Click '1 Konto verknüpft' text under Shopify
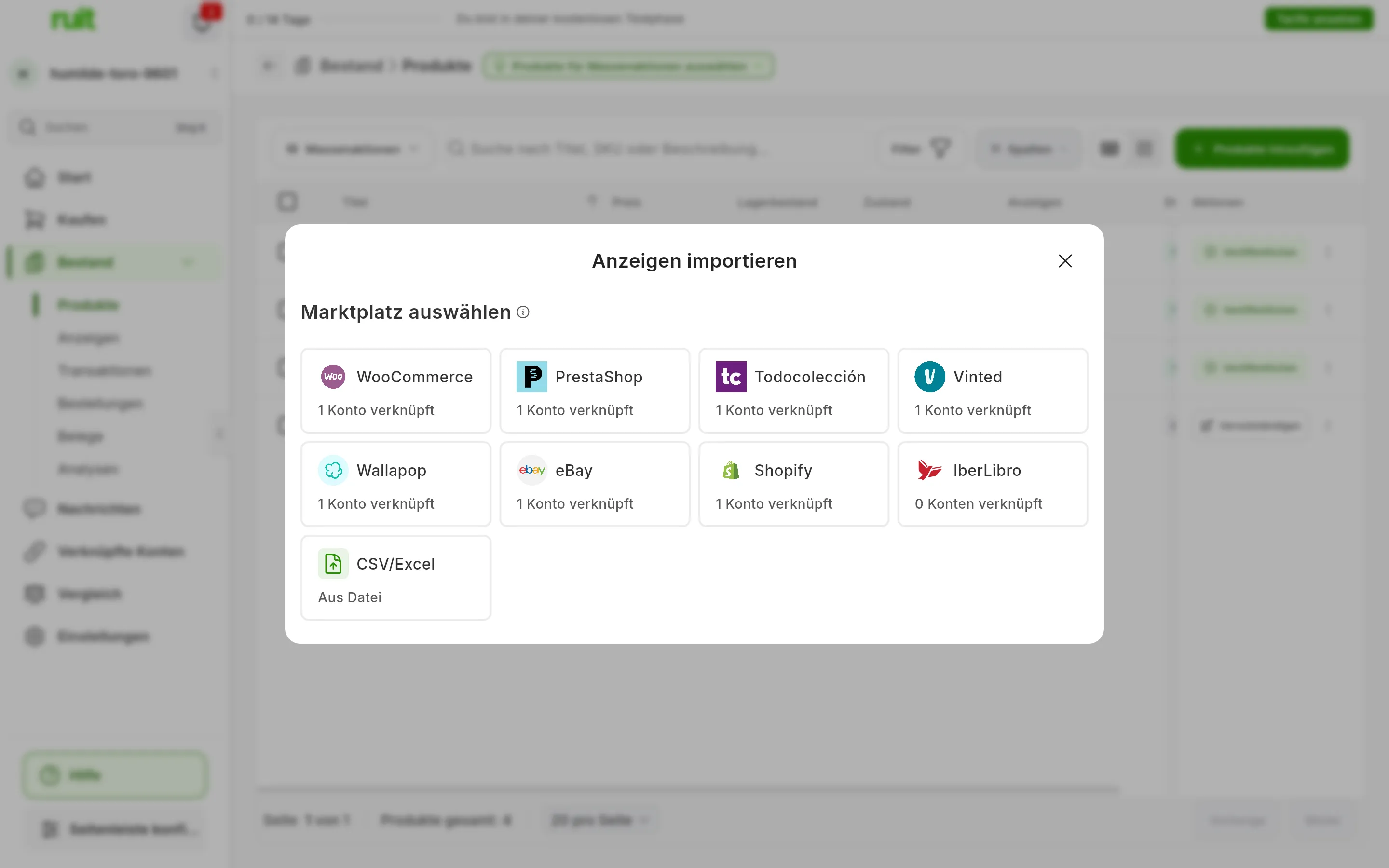 coord(774,504)
